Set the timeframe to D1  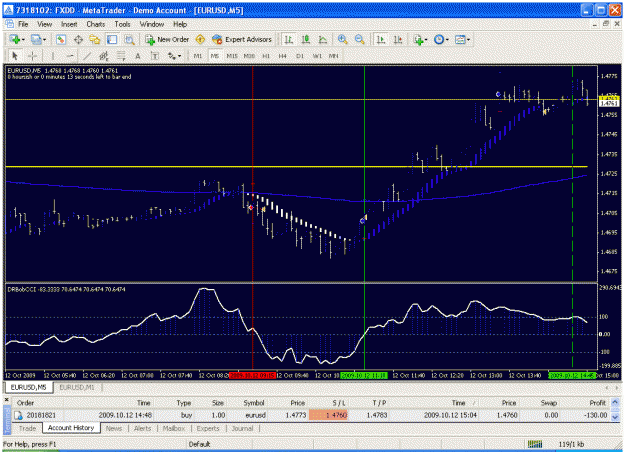coord(300,56)
